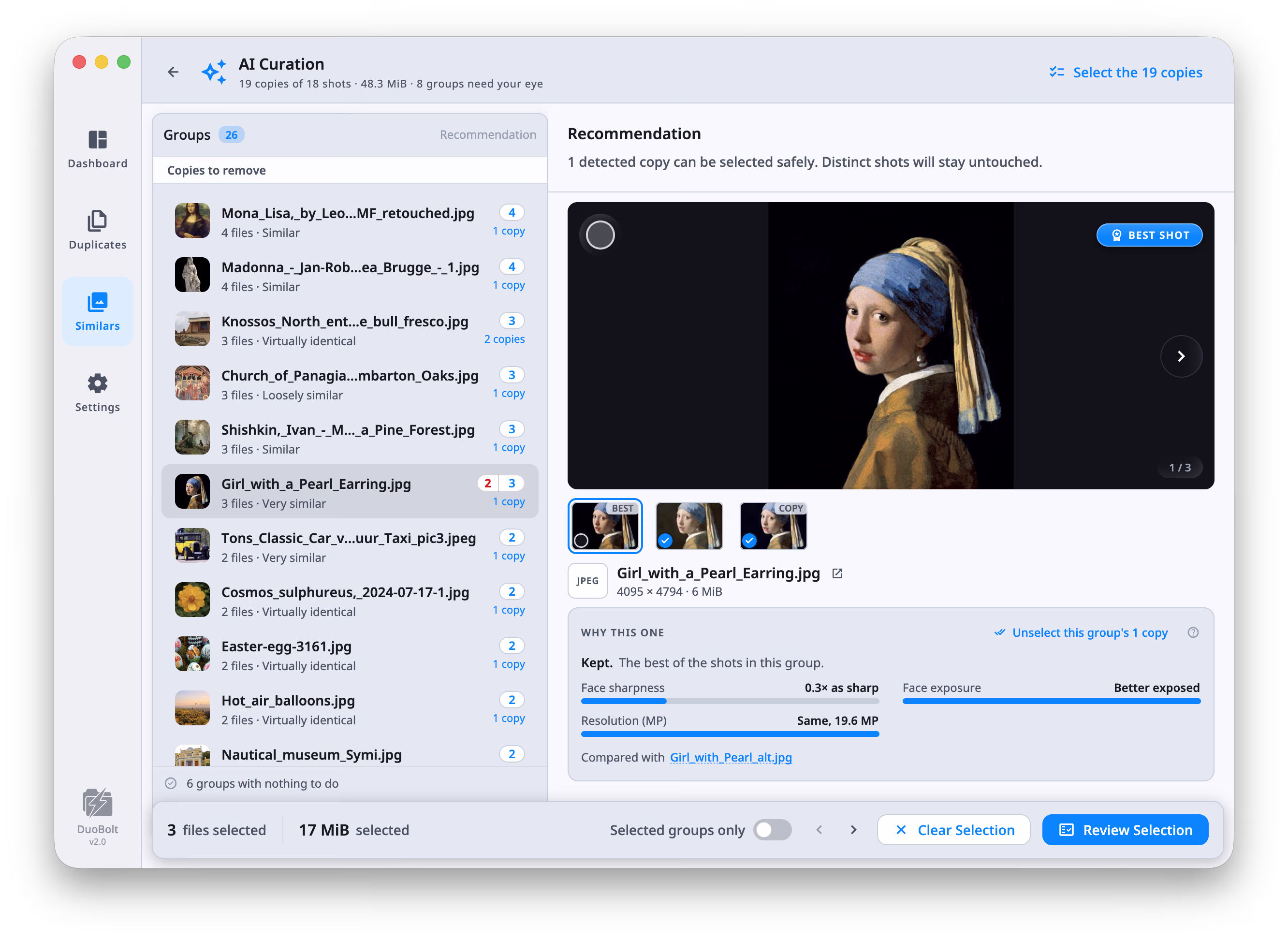The width and height of the screenshot is (1288, 940).
Task: Toggle Selected groups only switch
Action: 772,830
